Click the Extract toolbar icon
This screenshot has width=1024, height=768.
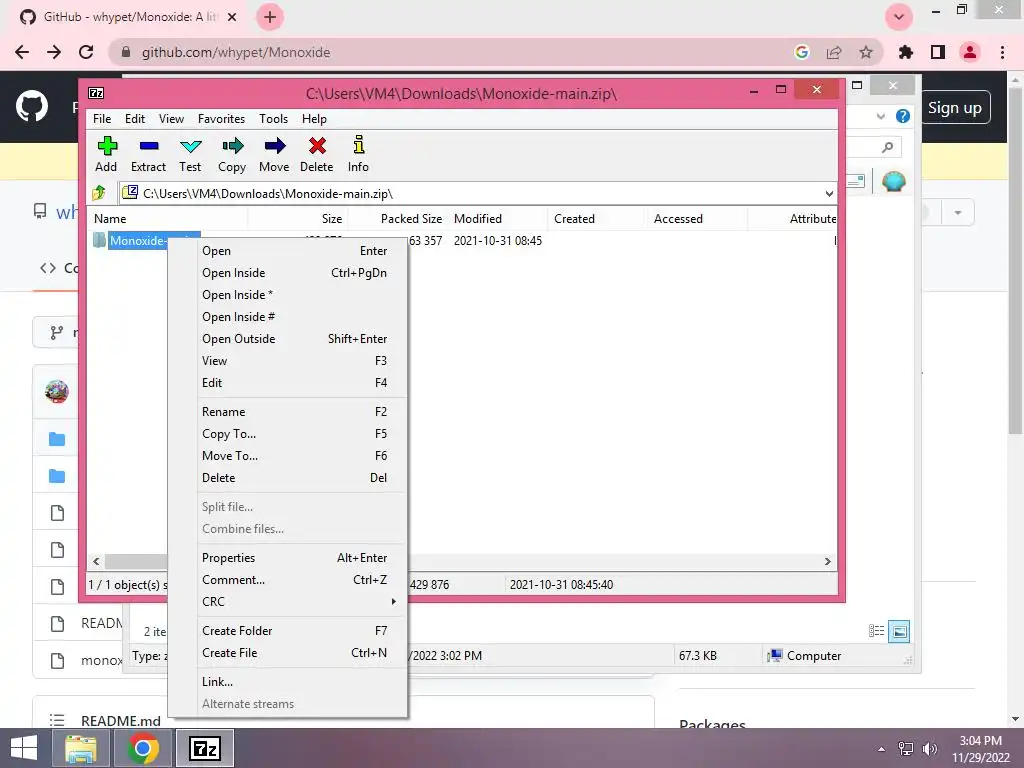pyautogui.click(x=149, y=146)
